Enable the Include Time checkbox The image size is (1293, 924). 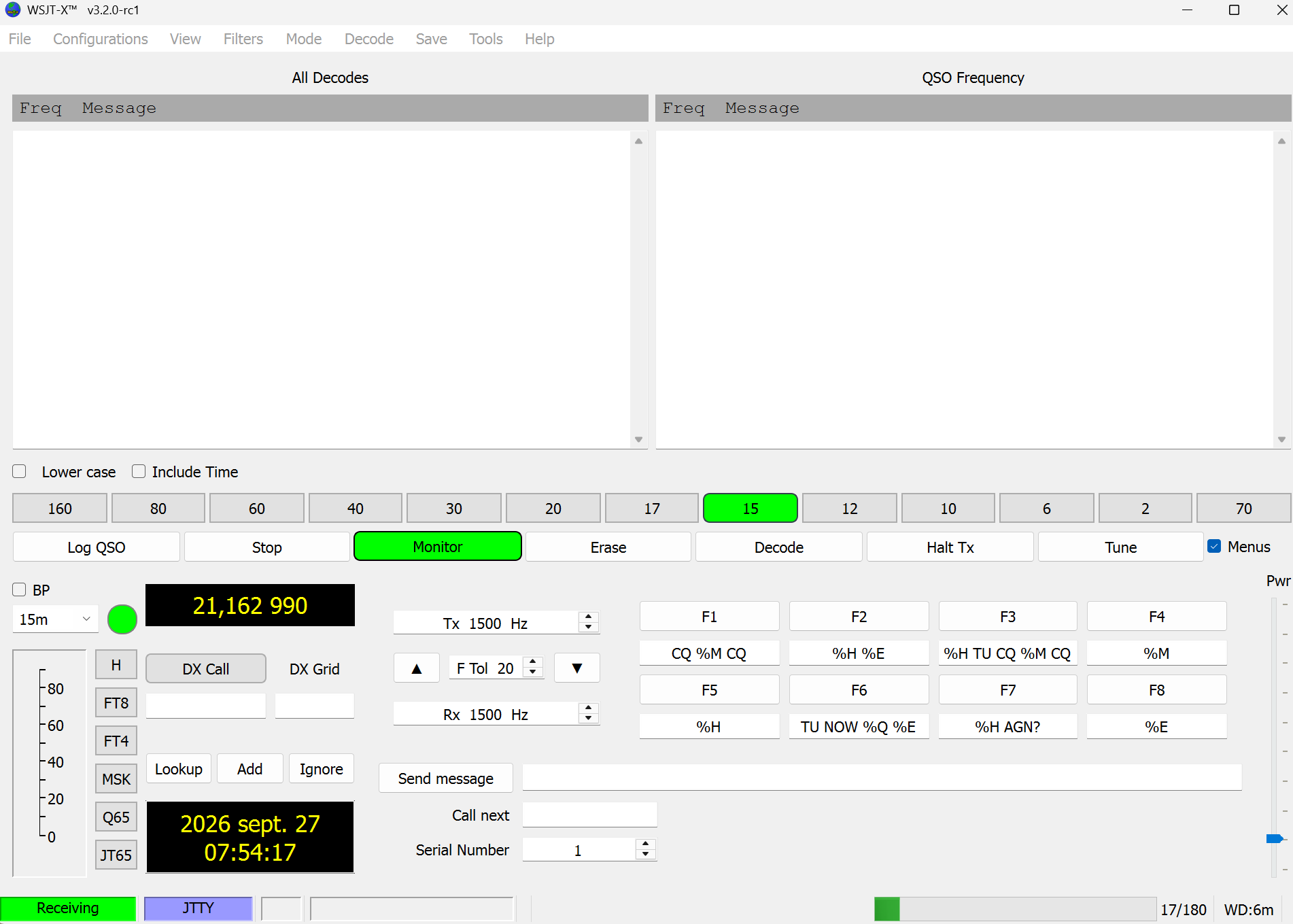139,471
